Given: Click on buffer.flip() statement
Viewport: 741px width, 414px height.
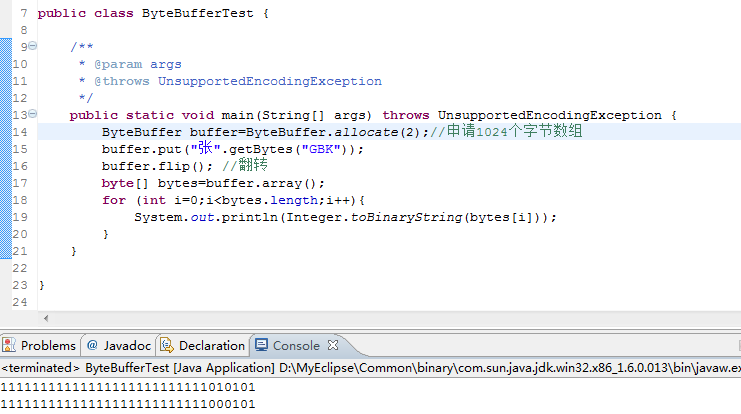Looking at the screenshot, I should [157, 166].
